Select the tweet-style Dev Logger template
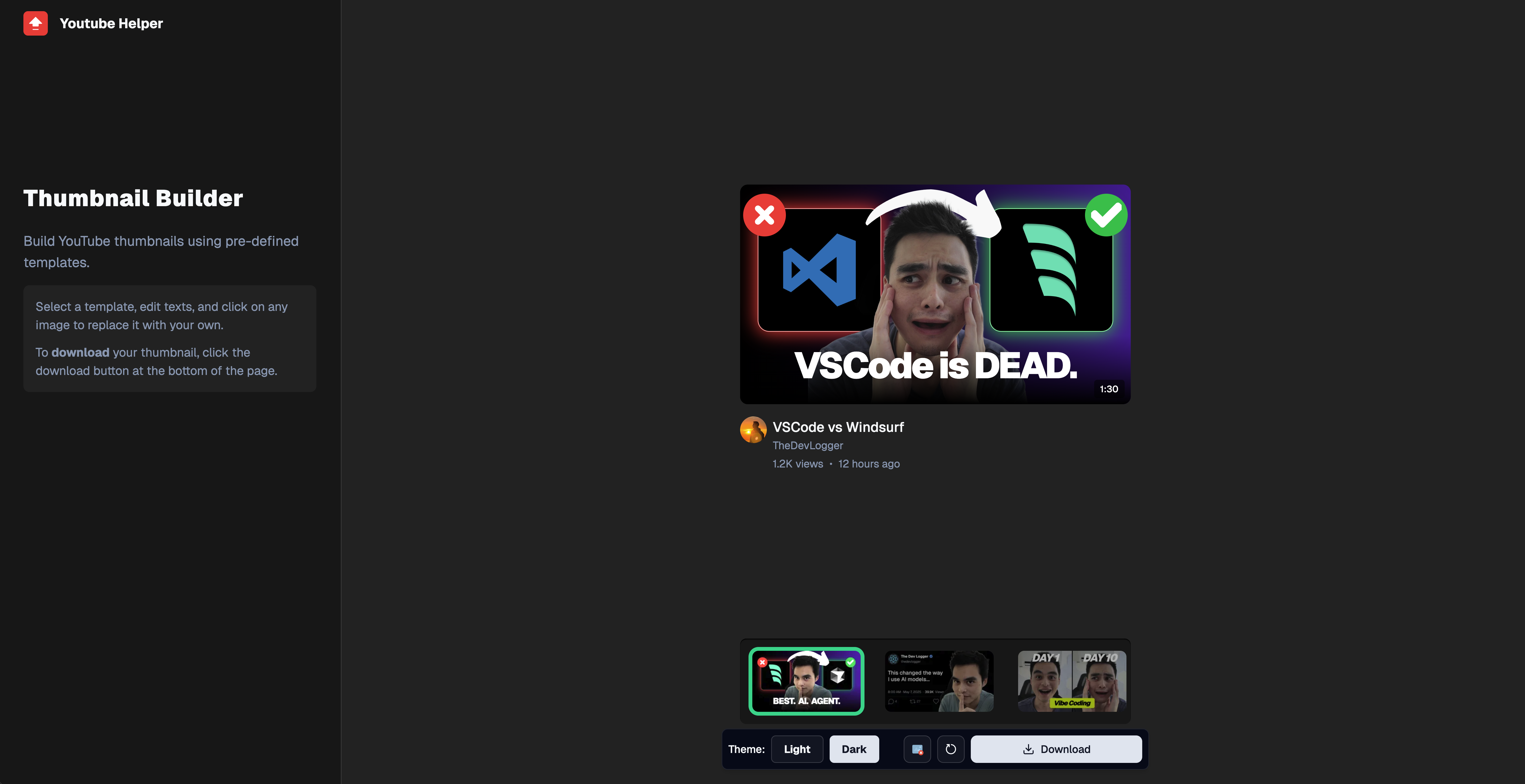This screenshot has width=1525, height=784. (939, 681)
